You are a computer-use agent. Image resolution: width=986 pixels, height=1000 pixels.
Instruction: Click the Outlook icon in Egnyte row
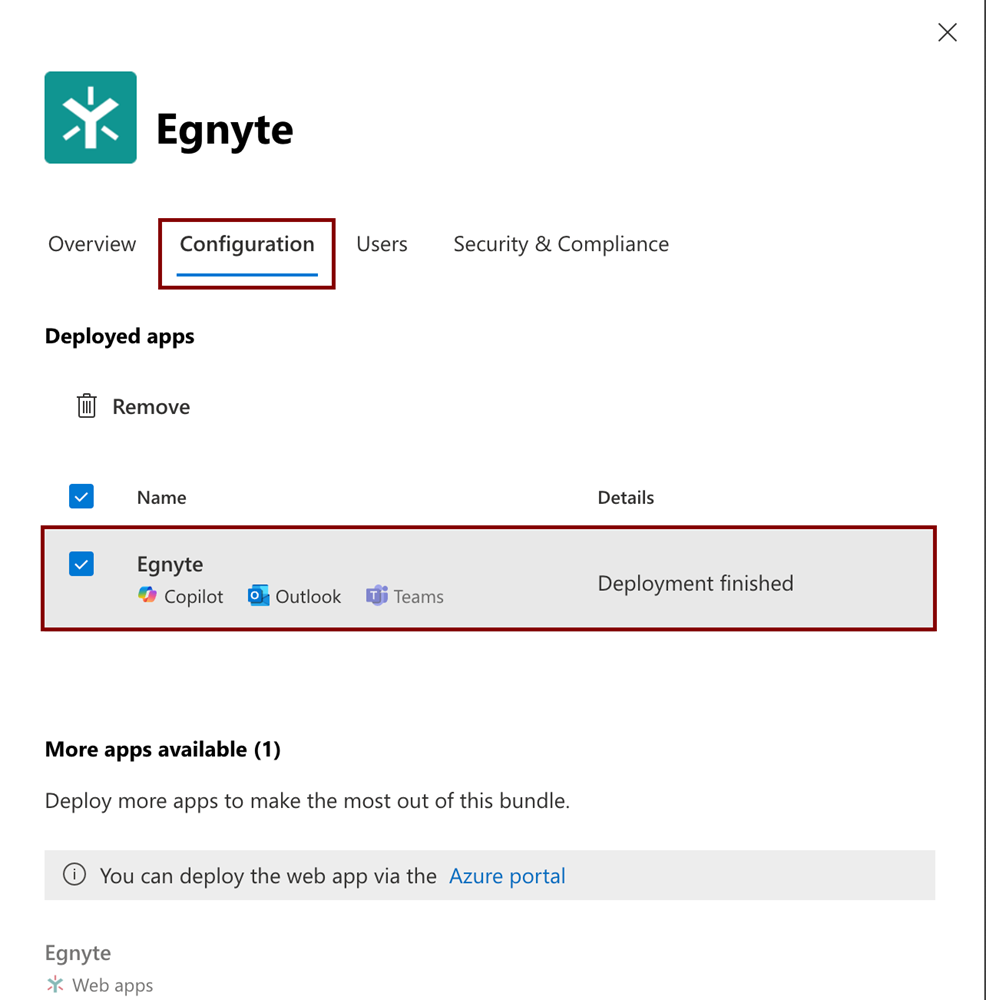pyautogui.click(x=259, y=596)
